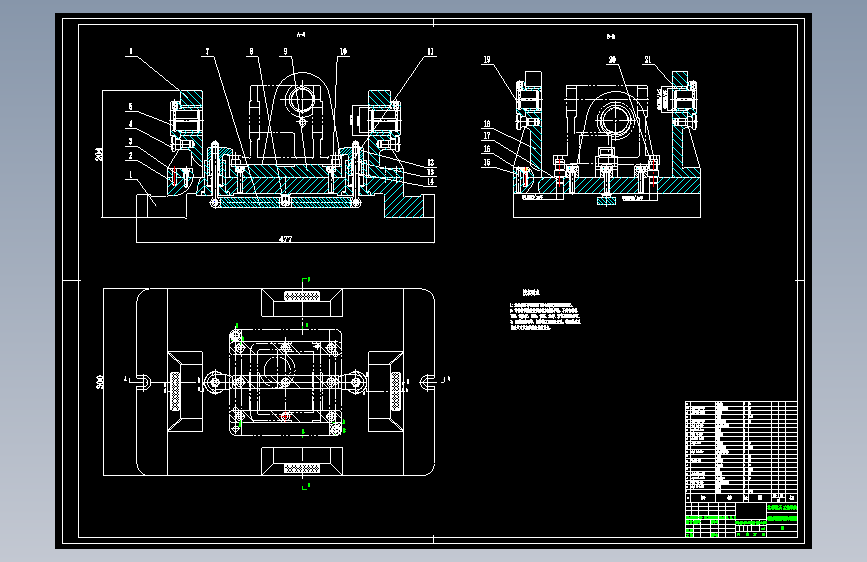Click the bearing bore circle in A-A view

point(301,100)
